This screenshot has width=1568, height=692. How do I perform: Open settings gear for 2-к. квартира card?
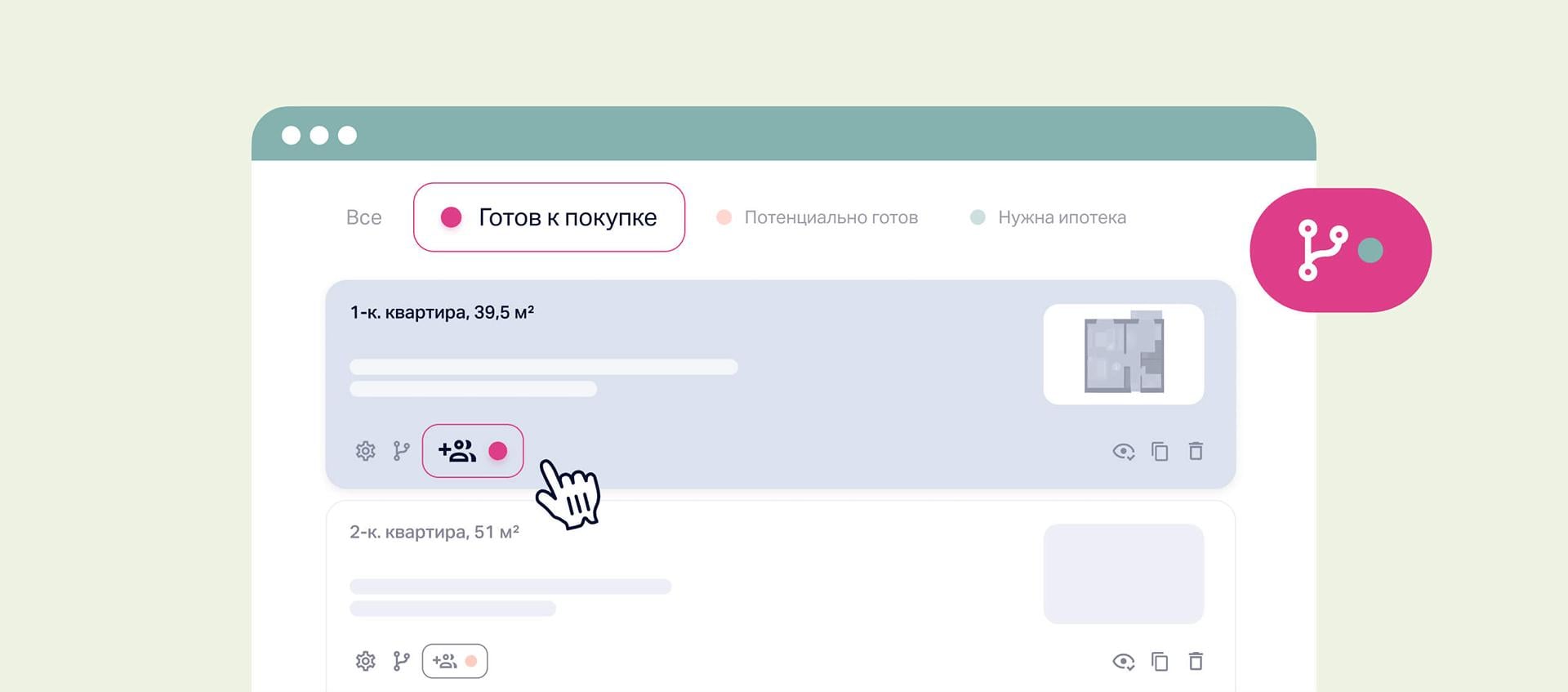coord(365,661)
